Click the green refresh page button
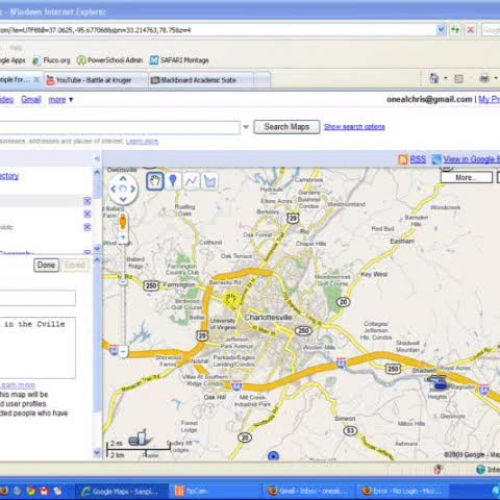This screenshot has height=500, width=500. [455, 30]
